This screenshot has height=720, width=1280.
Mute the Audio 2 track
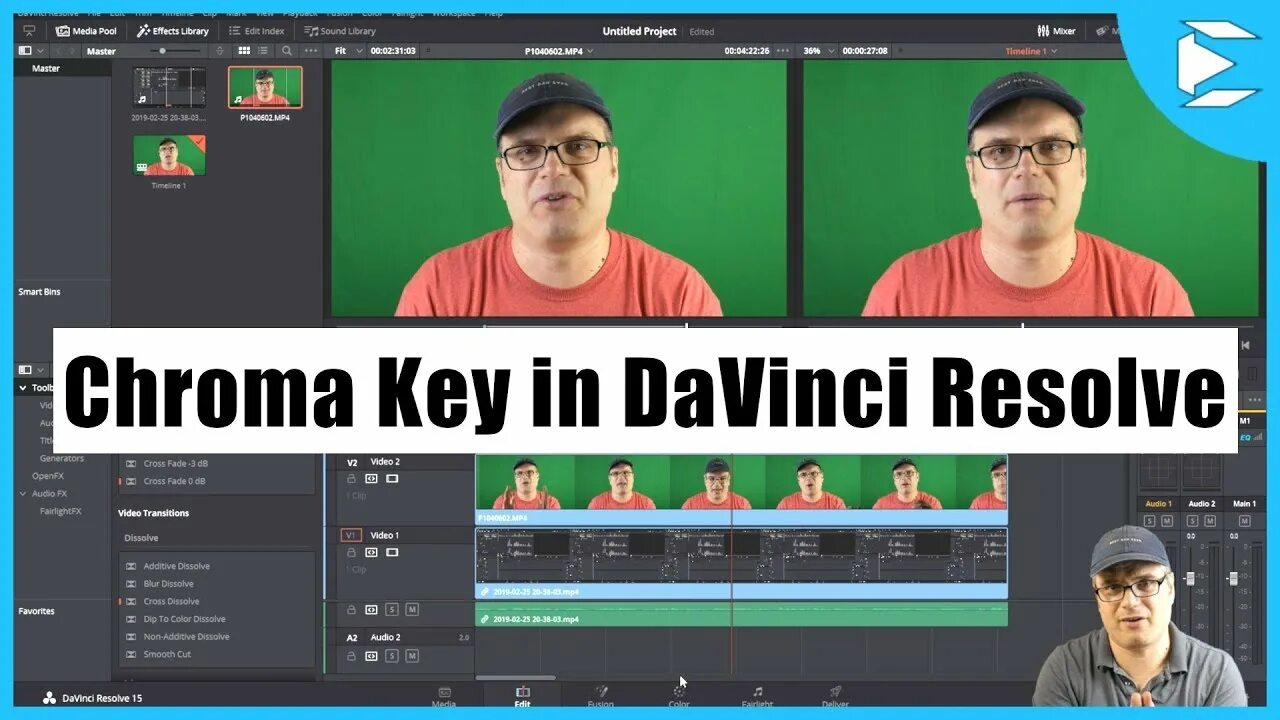[411, 657]
